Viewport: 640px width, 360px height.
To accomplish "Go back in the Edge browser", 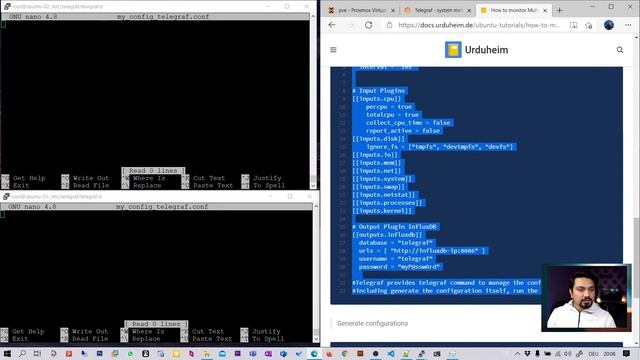I will point(332,25).
